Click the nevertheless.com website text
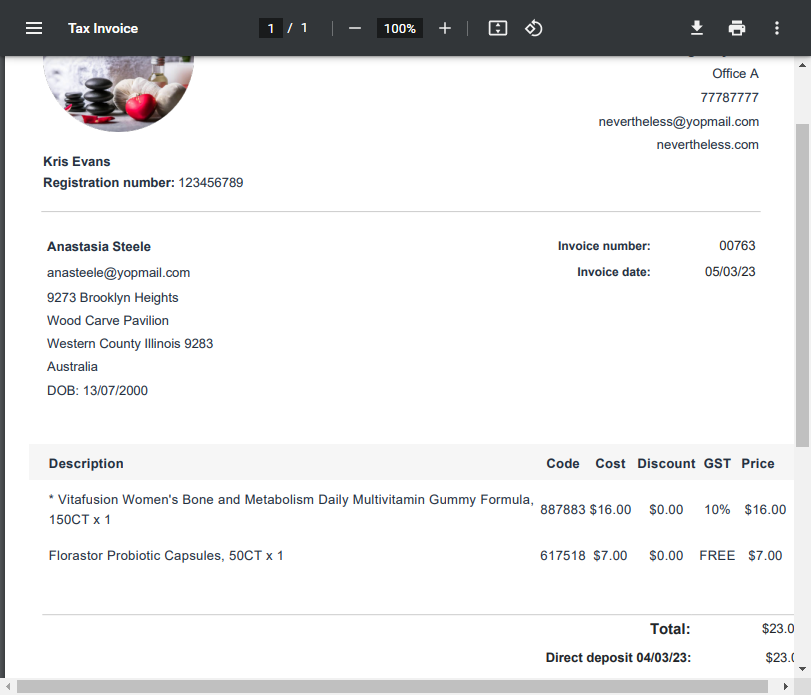The height and width of the screenshot is (695, 811). tap(707, 144)
